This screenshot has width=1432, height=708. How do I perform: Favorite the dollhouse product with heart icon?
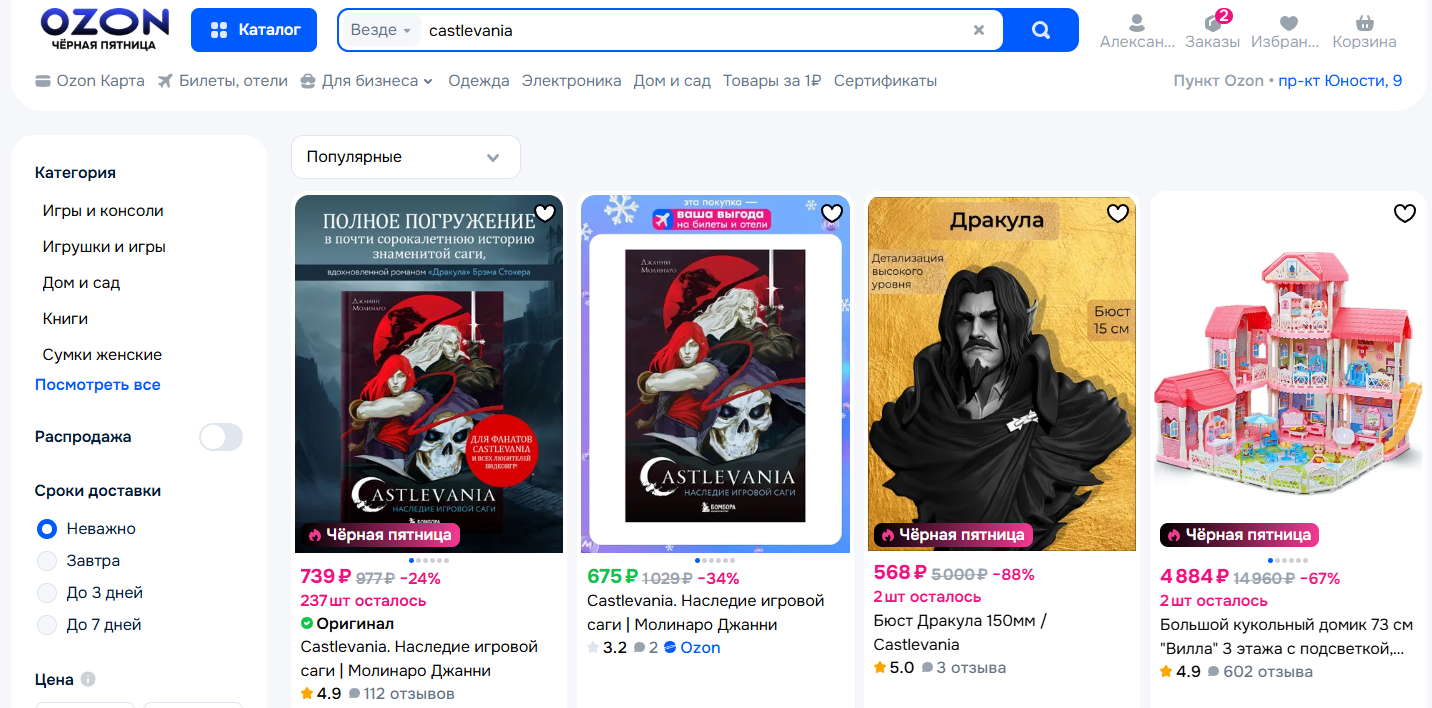[x=1405, y=212]
